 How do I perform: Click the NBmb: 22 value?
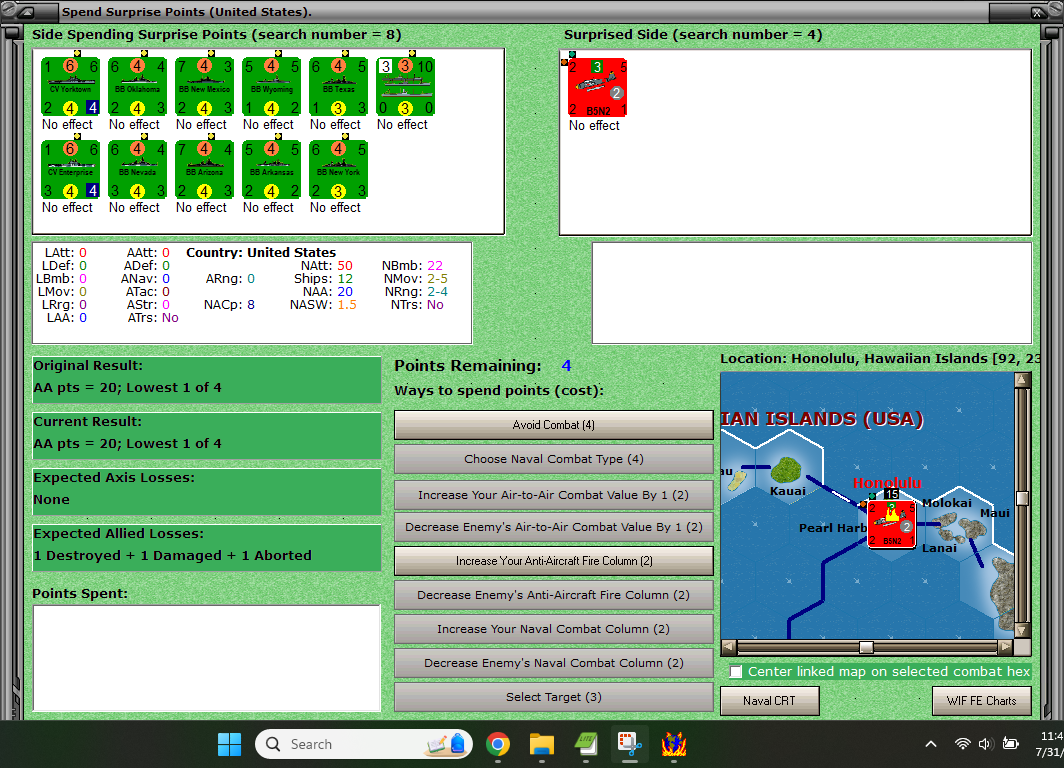point(435,266)
